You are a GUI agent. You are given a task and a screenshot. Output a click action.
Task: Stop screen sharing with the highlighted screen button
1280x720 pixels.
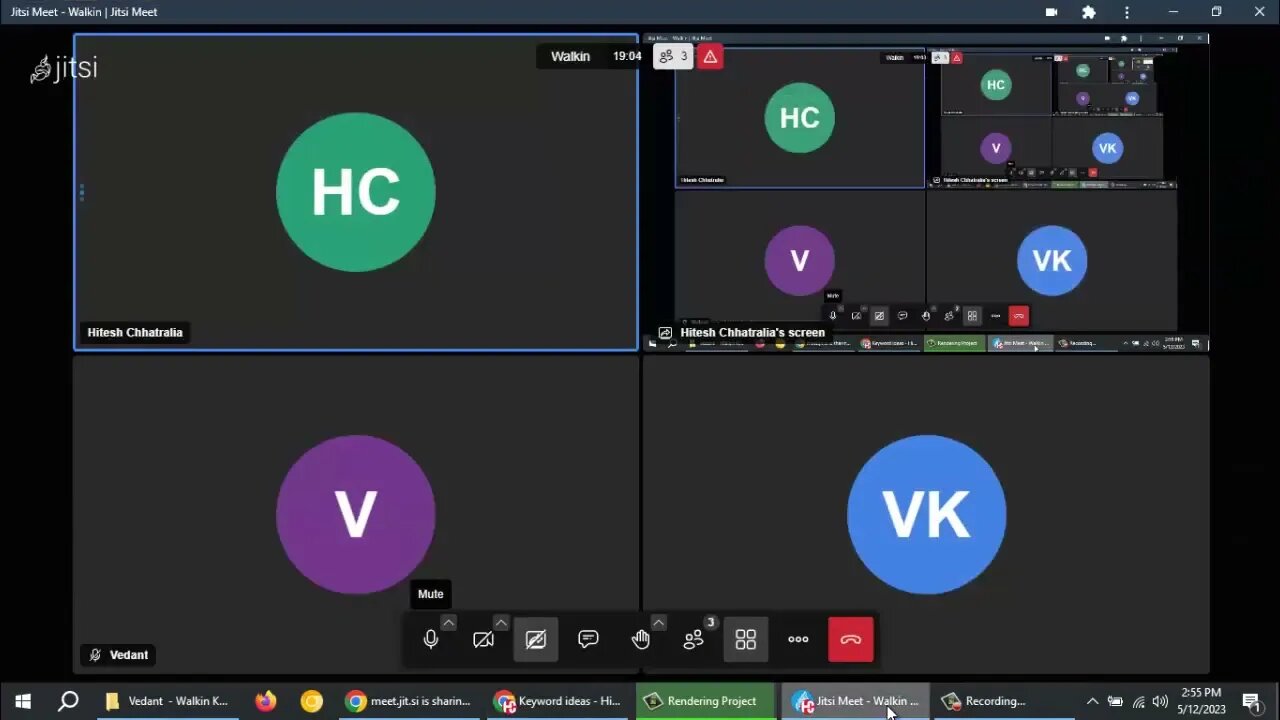point(536,640)
